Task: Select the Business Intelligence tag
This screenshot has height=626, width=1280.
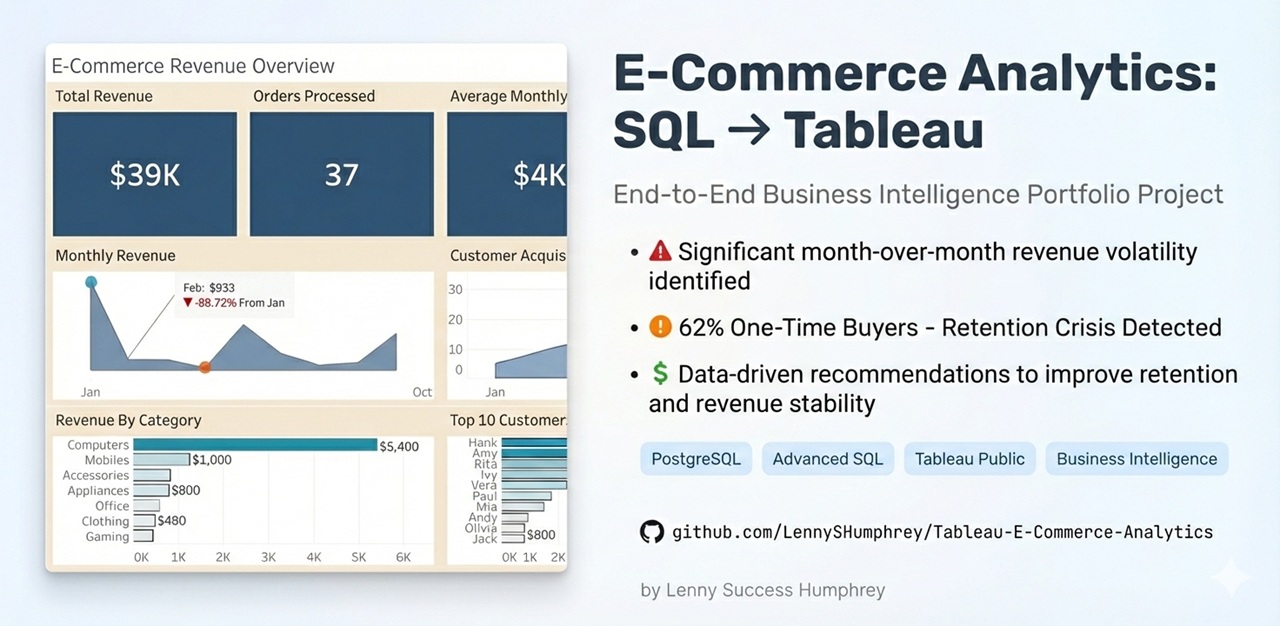Action: pos(1137,459)
